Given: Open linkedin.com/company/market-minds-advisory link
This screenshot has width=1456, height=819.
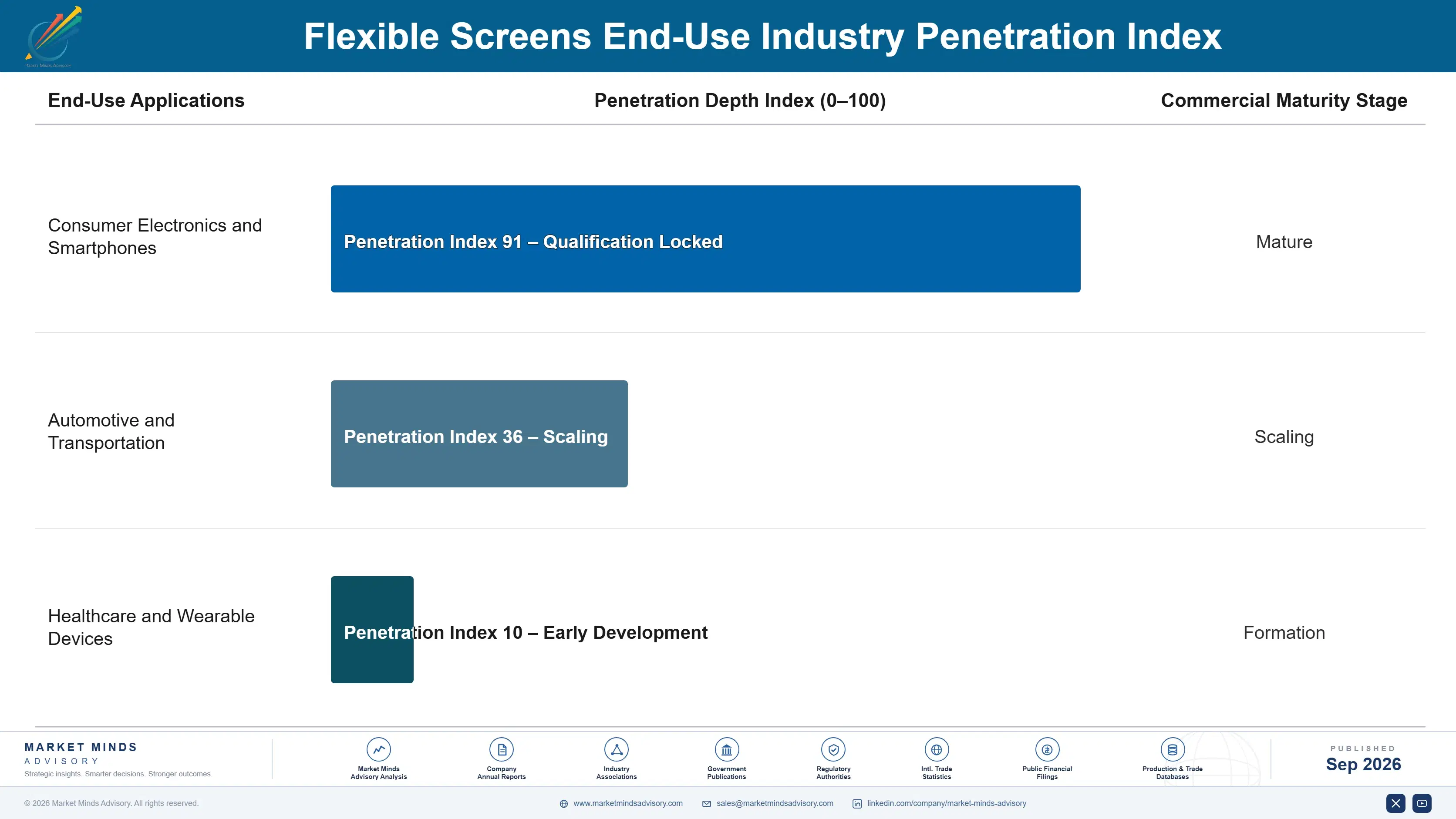Looking at the screenshot, I should point(947,803).
